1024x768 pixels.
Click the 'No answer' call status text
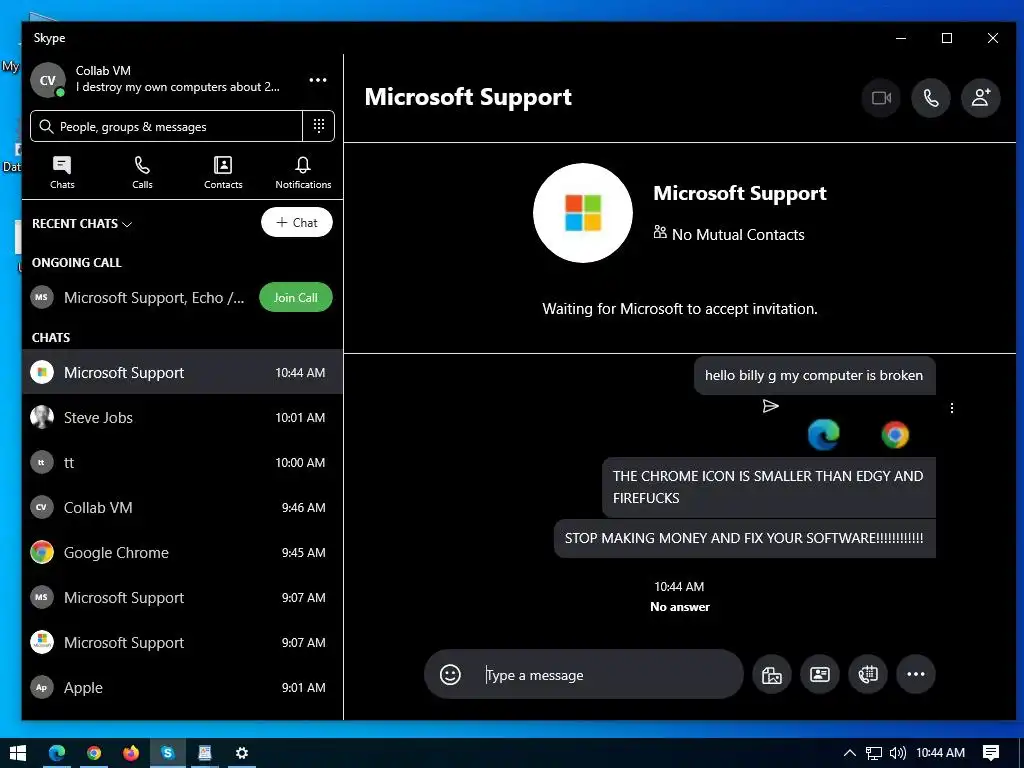679,607
